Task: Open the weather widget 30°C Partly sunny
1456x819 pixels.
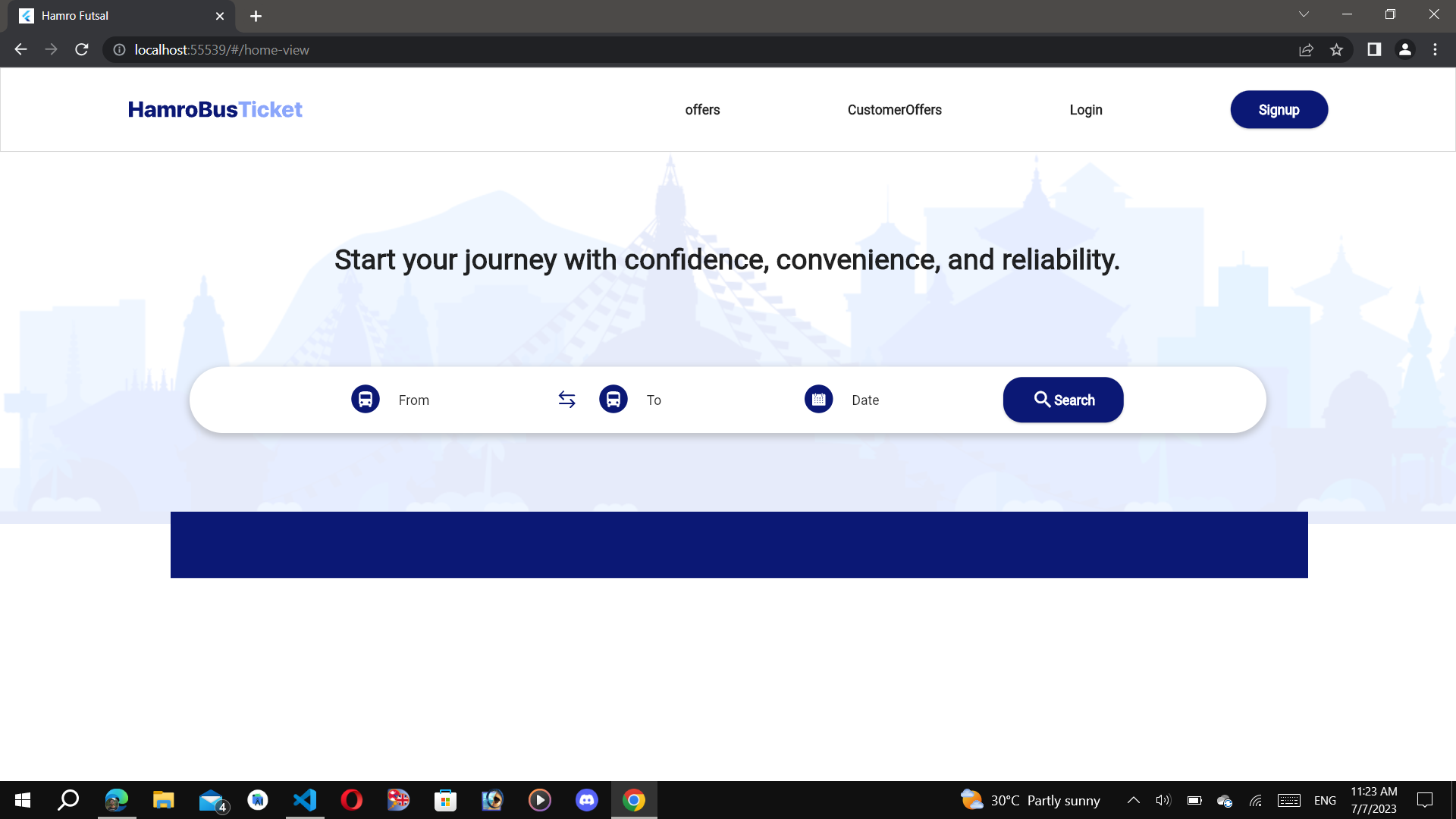Action: click(1031, 800)
